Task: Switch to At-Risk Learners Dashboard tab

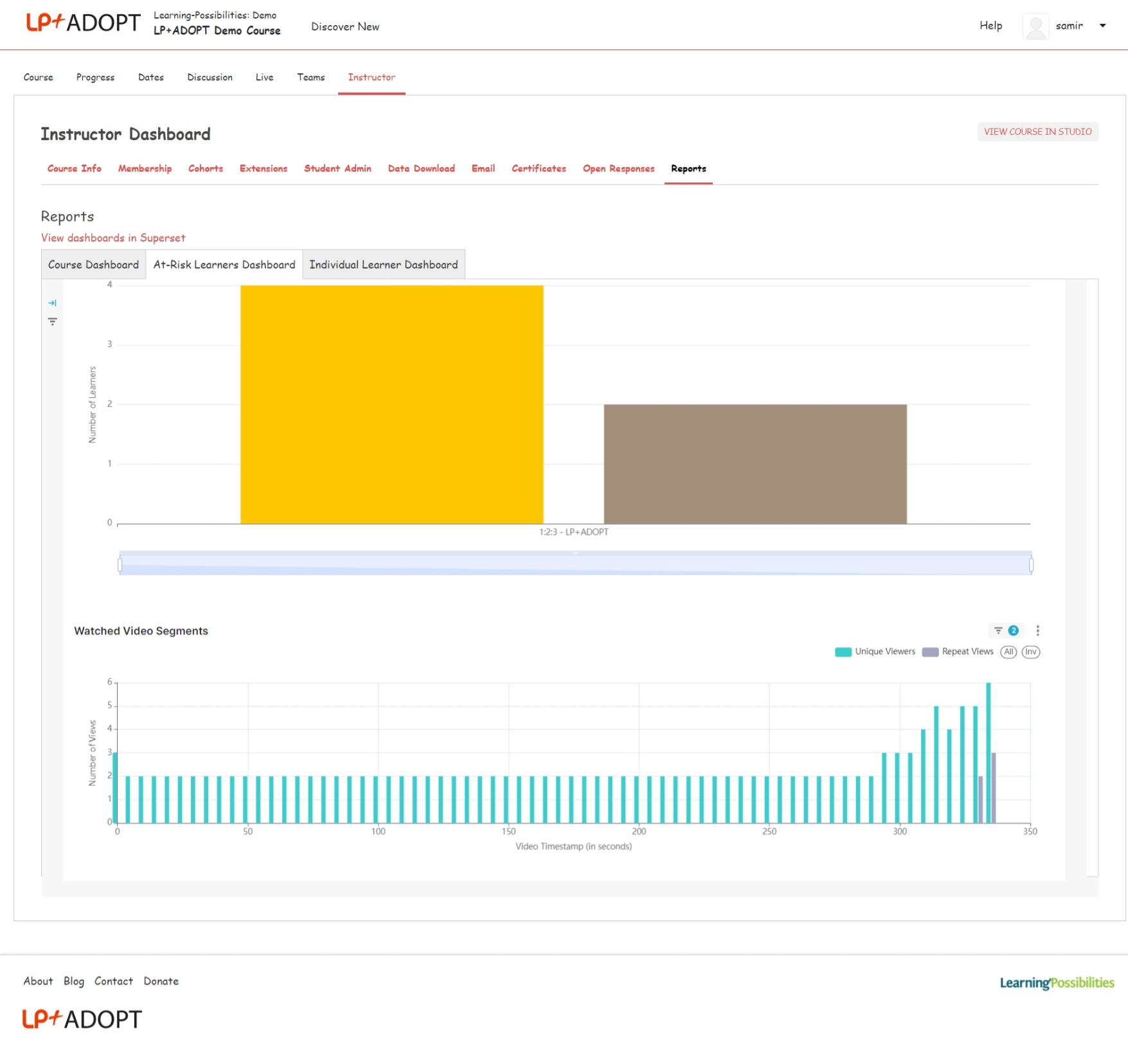Action: pyautogui.click(x=224, y=265)
